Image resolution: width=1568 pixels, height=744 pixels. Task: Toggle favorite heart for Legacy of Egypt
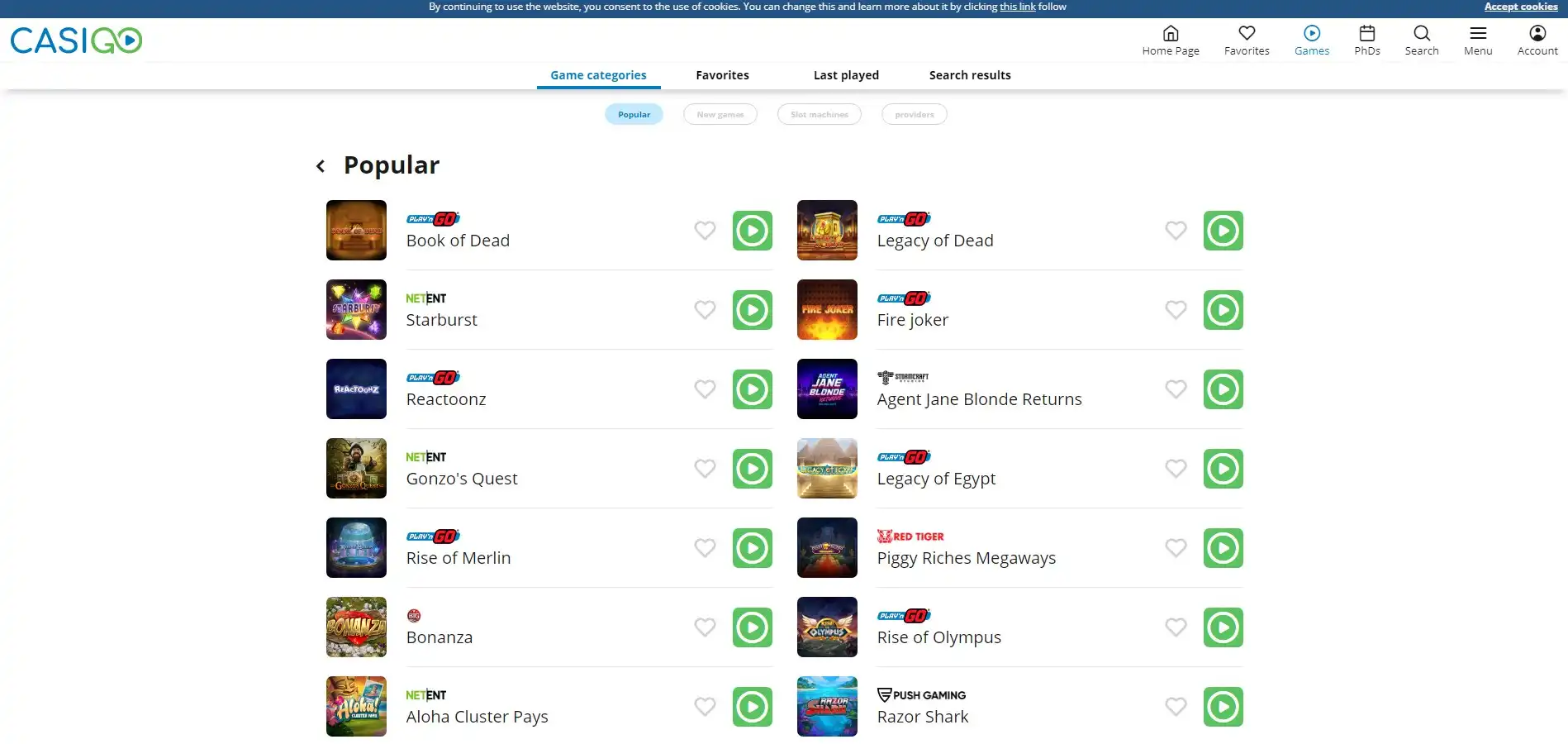click(1176, 469)
